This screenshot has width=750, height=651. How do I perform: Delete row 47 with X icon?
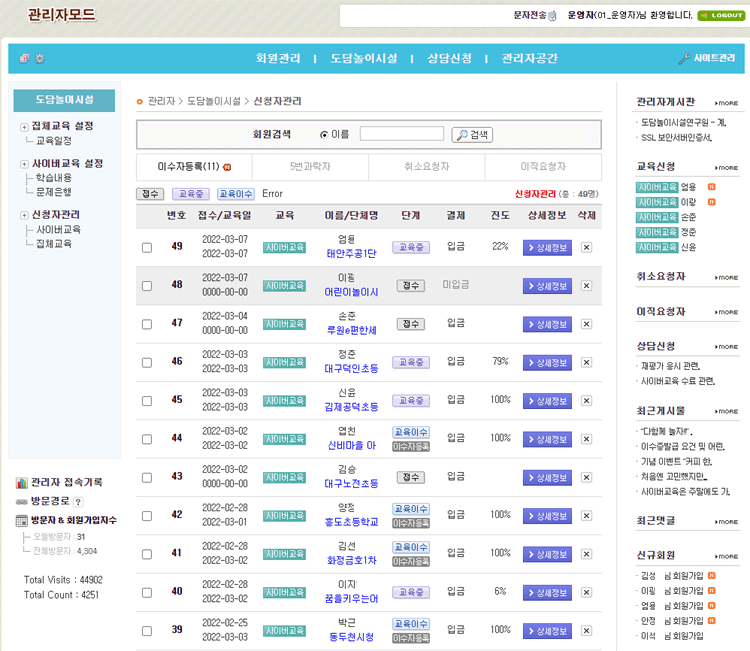pyautogui.click(x=586, y=324)
